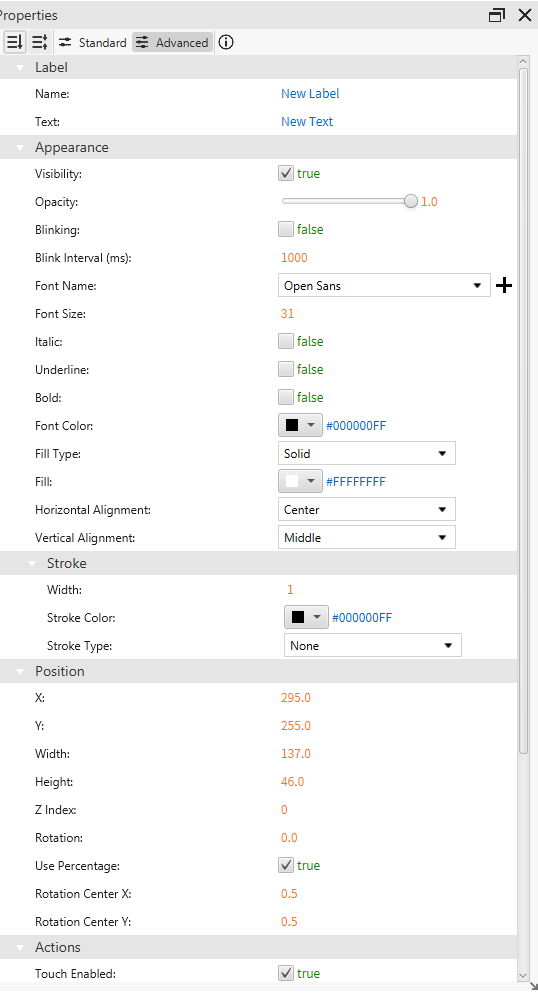
Task: Click the plus icon beside Font Name
Action: [504, 285]
